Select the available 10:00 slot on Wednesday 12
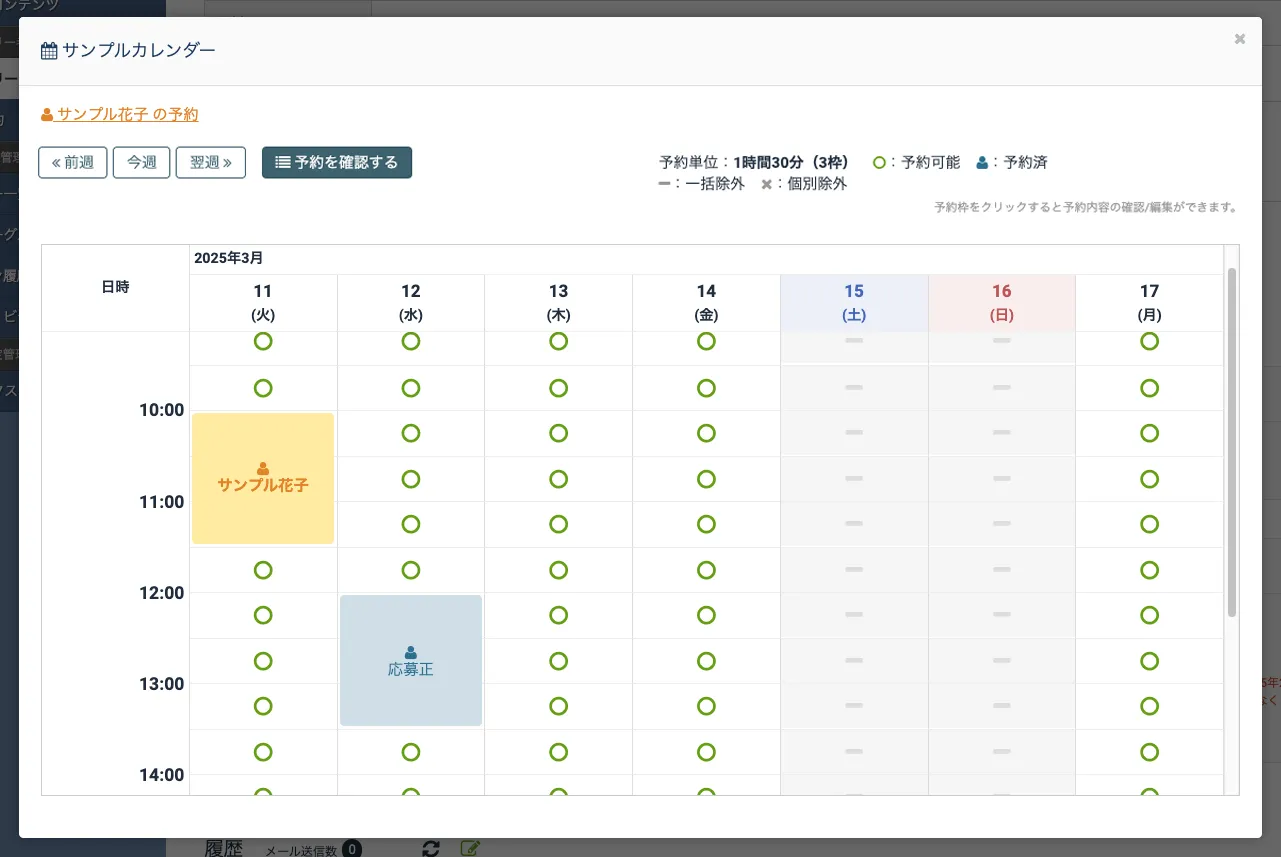This screenshot has width=1281, height=857. click(410, 433)
